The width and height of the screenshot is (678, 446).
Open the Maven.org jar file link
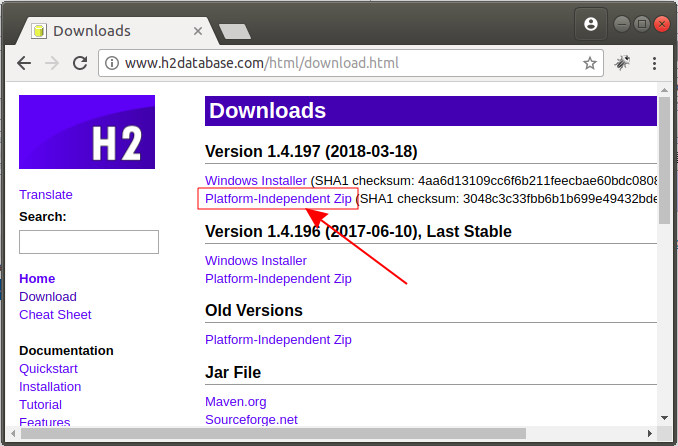click(236, 402)
